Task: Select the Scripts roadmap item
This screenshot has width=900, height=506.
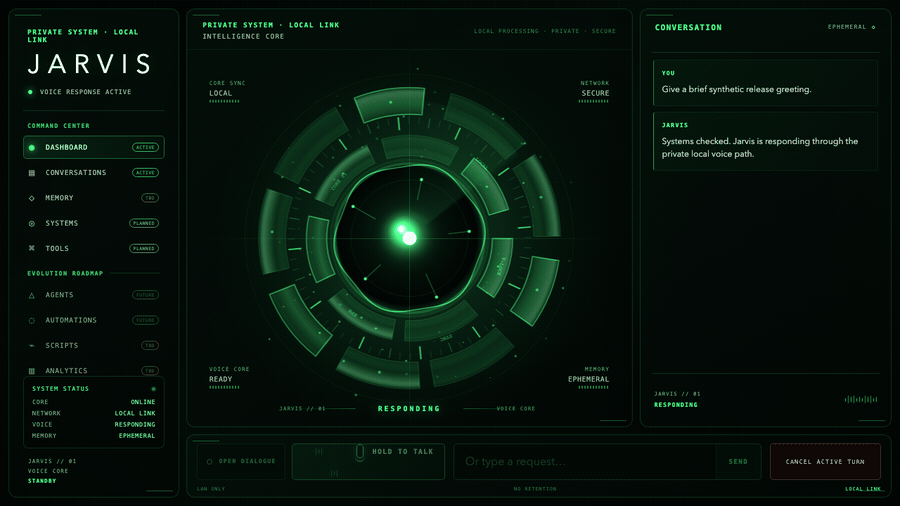Action: (x=94, y=345)
